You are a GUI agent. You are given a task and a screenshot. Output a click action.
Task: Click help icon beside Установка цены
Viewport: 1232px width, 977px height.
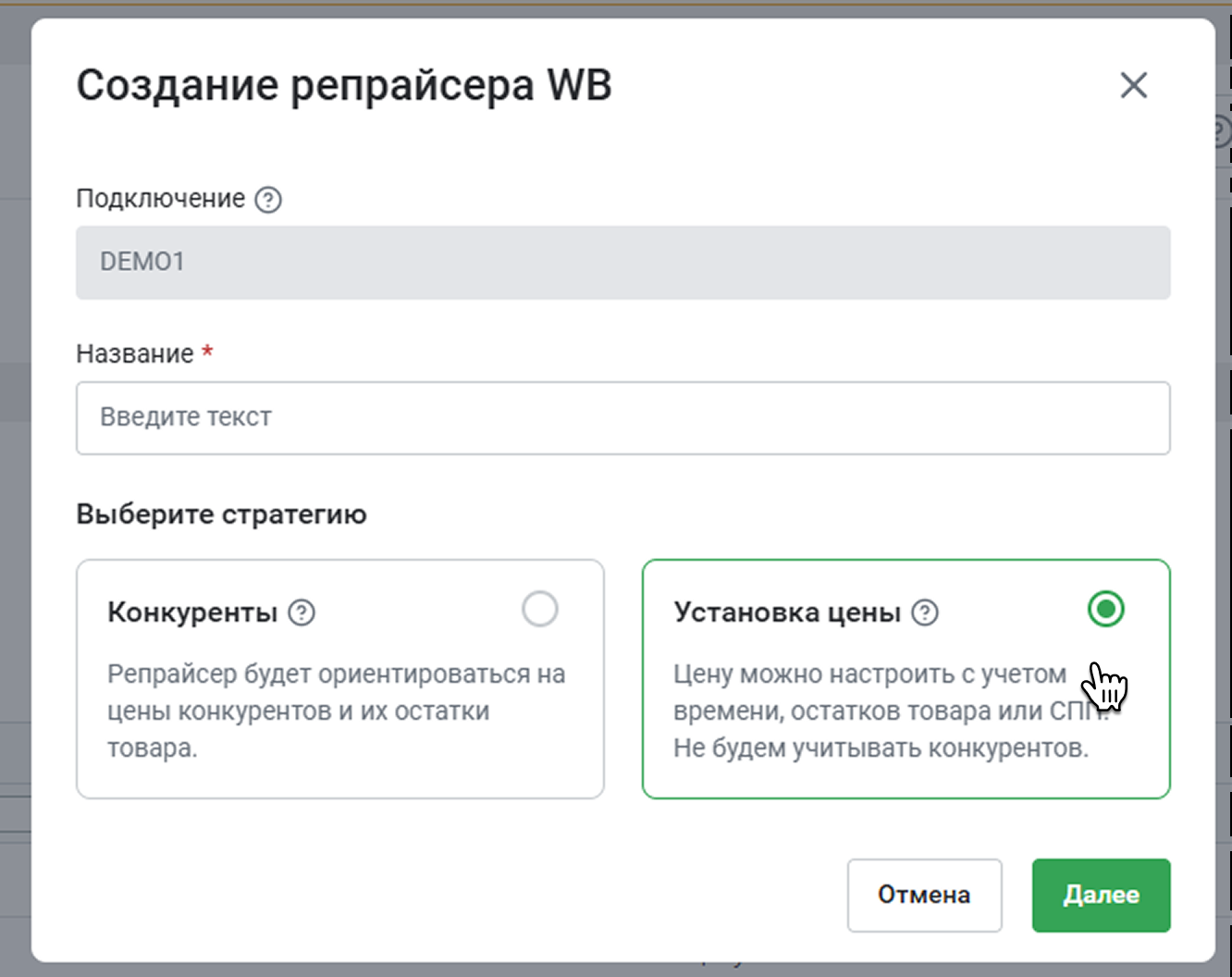click(925, 612)
